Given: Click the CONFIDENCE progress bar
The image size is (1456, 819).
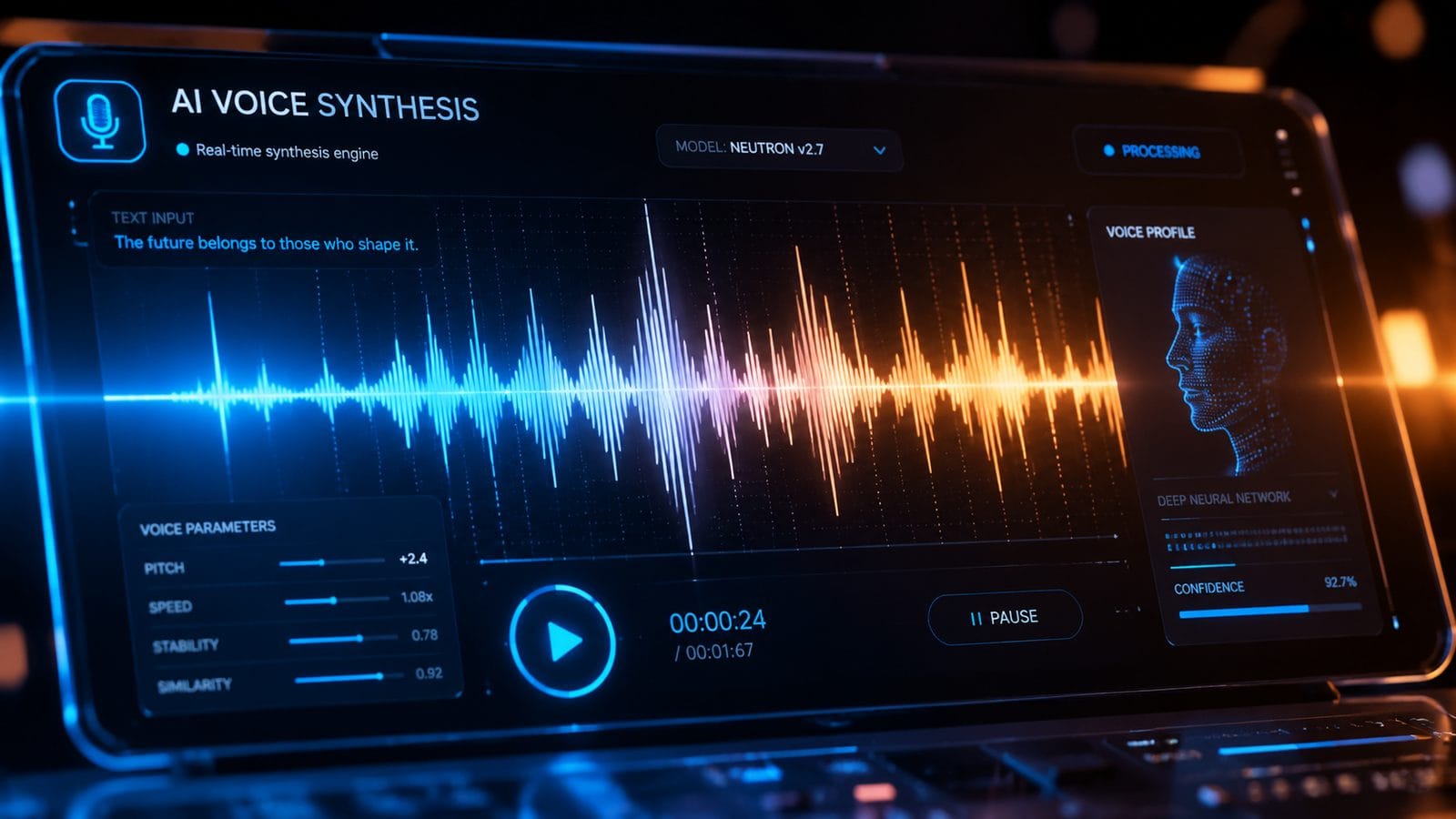Looking at the screenshot, I should pyautogui.click(x=1270, y=611).
